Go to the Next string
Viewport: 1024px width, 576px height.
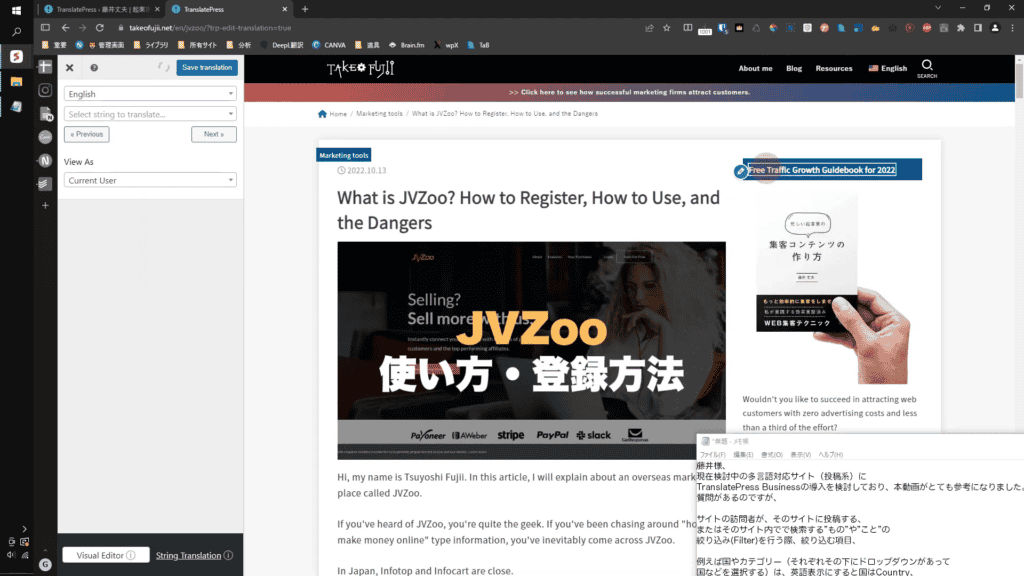(x=214, y=134)
